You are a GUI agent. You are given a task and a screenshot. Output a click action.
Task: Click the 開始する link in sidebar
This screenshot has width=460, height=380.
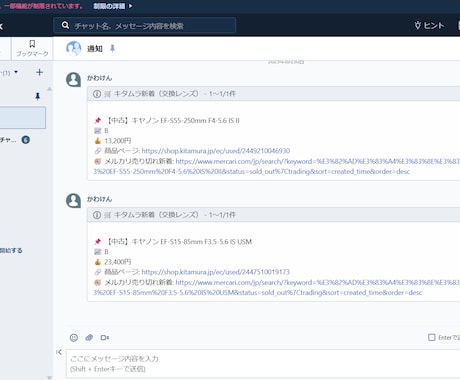point(11,250)
